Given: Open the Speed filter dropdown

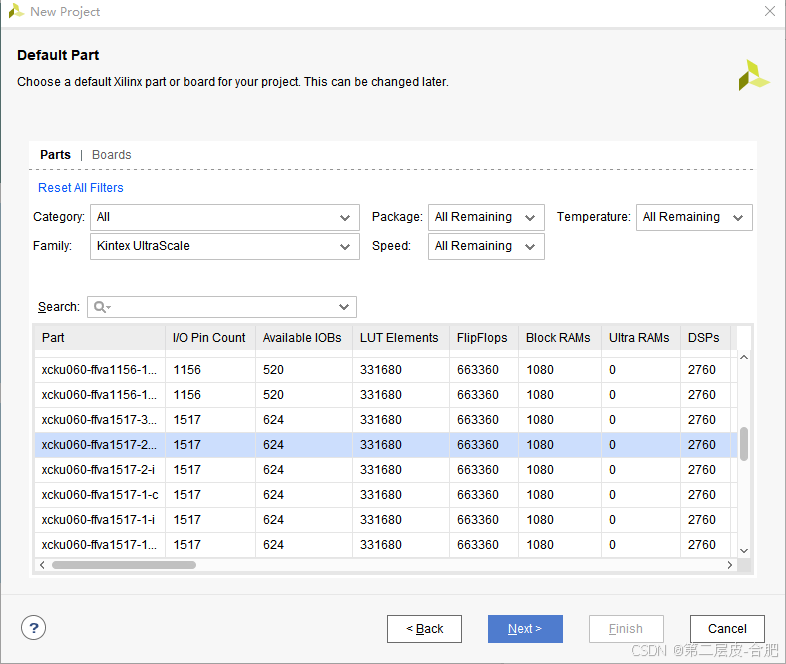Looking at the screenshot, I should pos(486,246).
